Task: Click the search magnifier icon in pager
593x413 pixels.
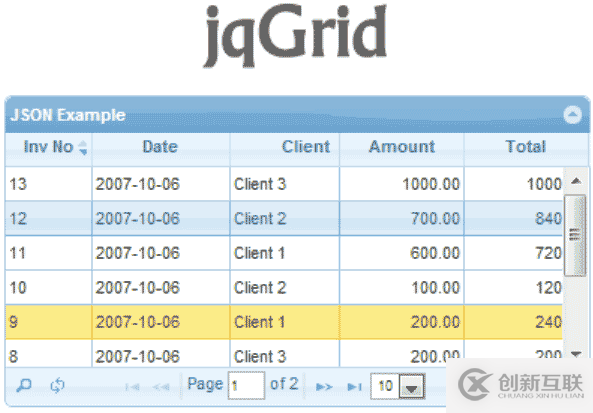Action: click(24, 385)
